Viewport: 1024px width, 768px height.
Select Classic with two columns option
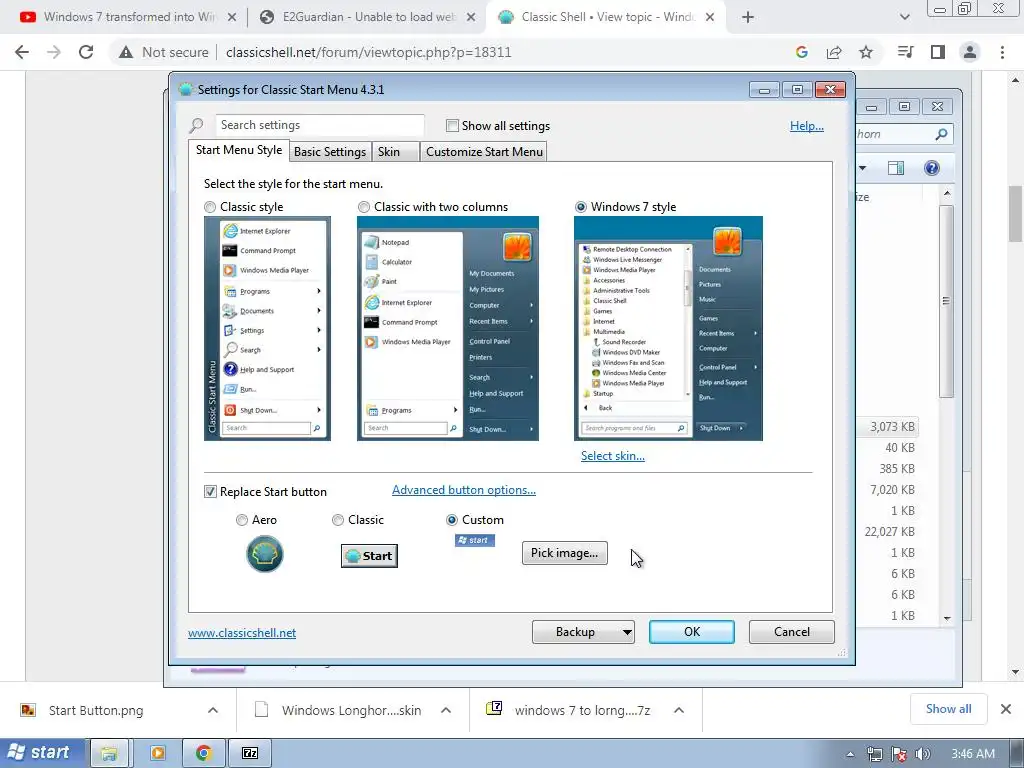click(x=364, y=207)
